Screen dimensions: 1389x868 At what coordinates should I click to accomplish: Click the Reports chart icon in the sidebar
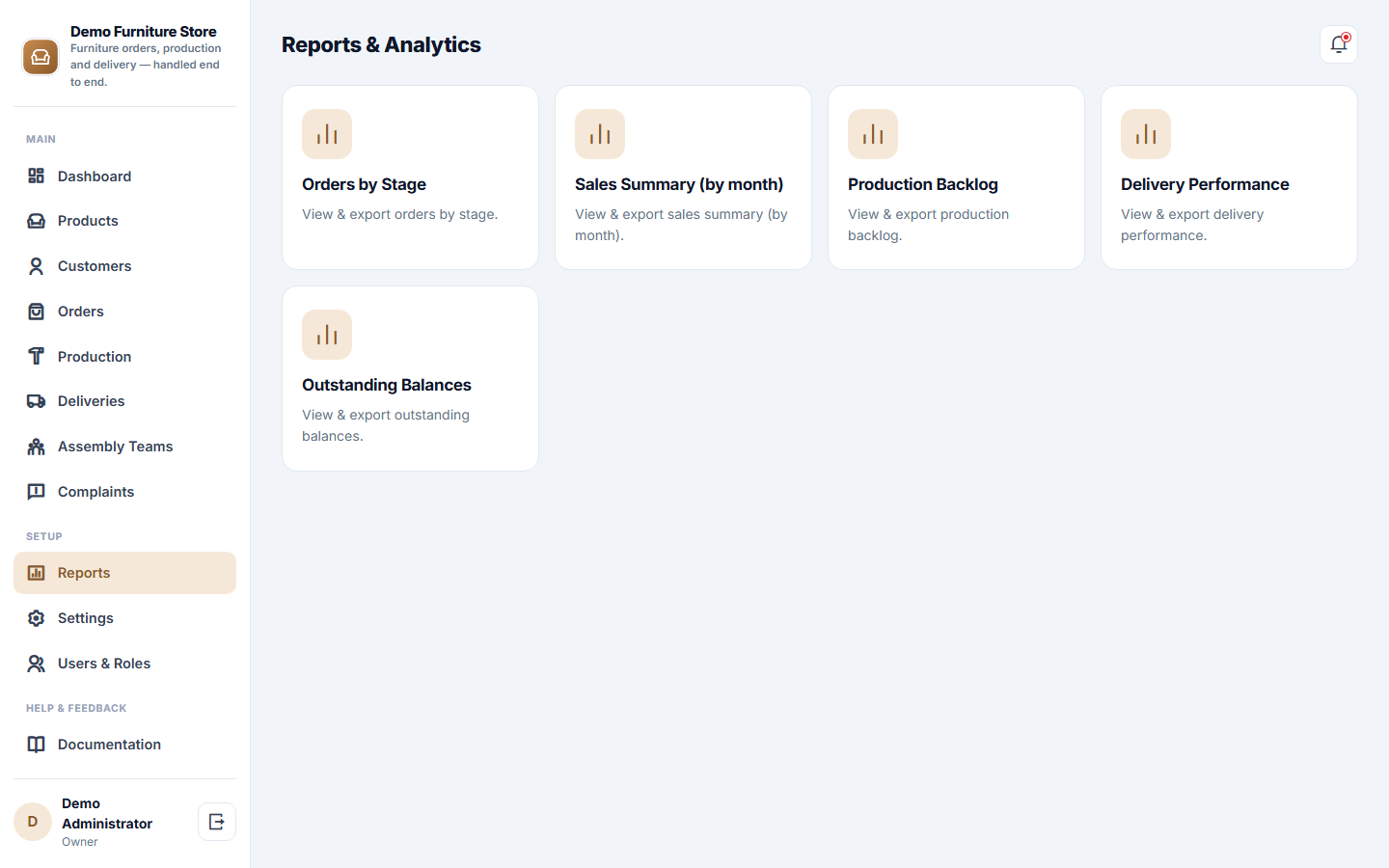pos(37,573)
